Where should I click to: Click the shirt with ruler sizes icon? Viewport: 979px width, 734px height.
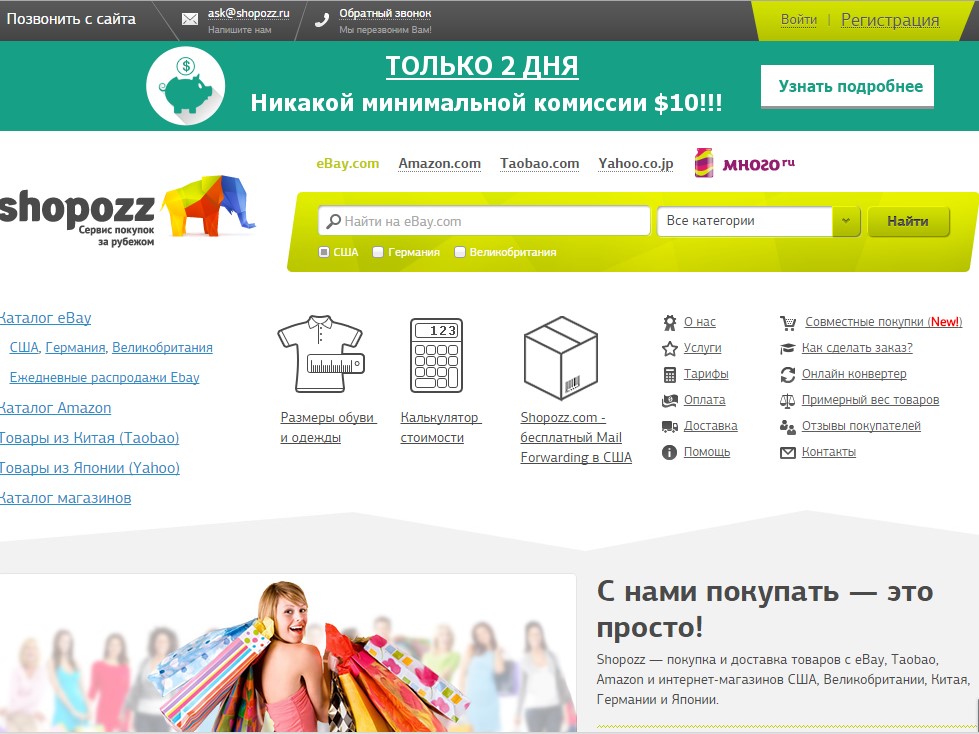click(x=321, y=354)
